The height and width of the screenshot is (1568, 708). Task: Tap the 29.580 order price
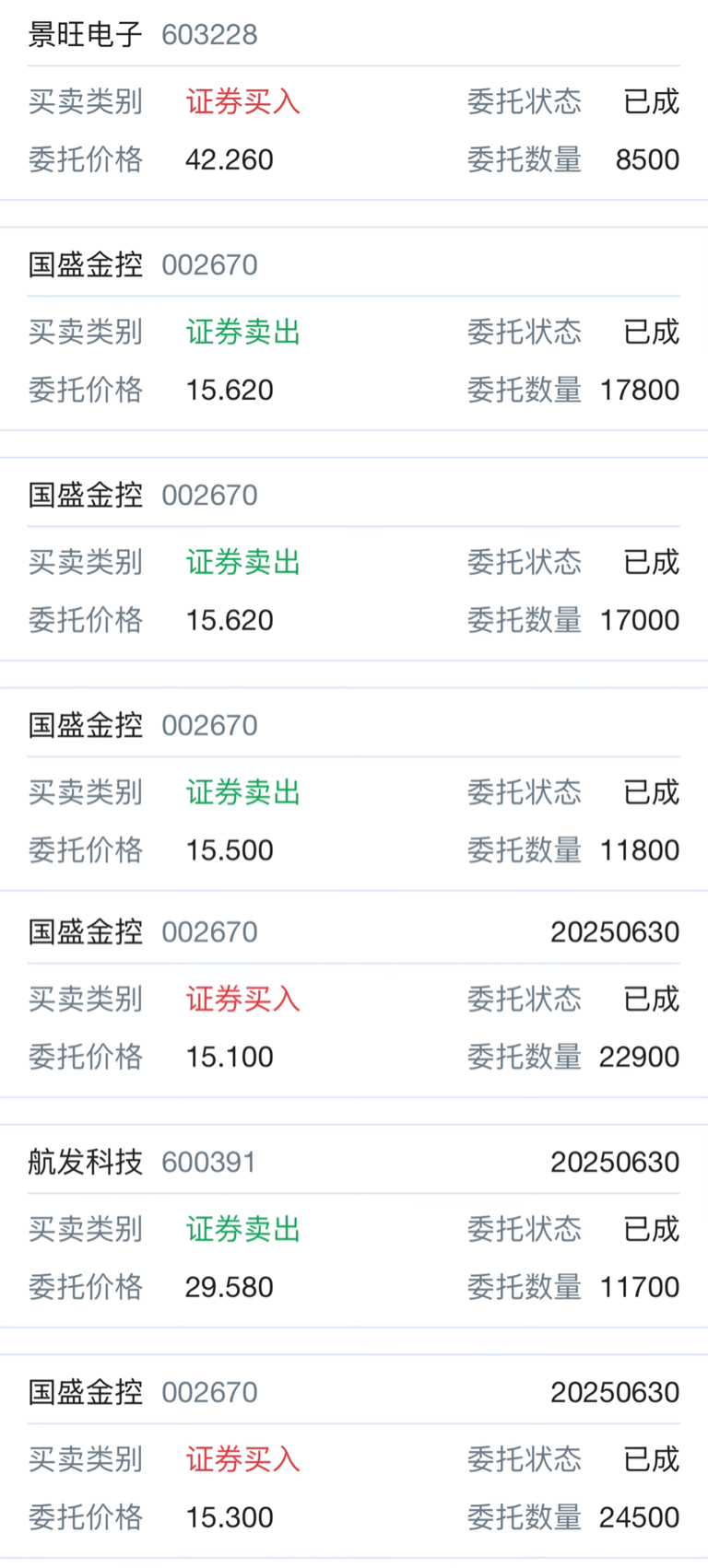[230, 1287]
